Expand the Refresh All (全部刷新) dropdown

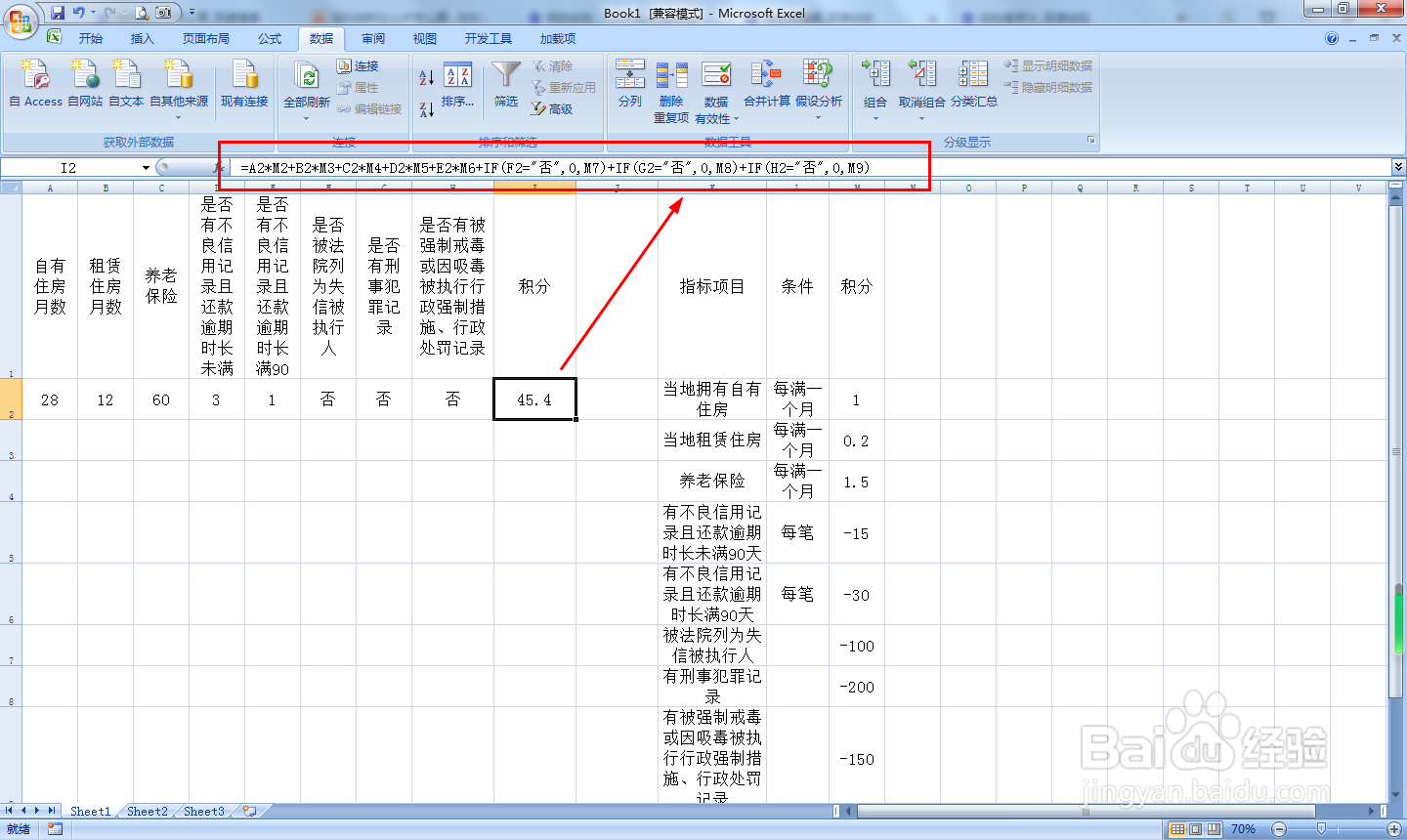307,119
